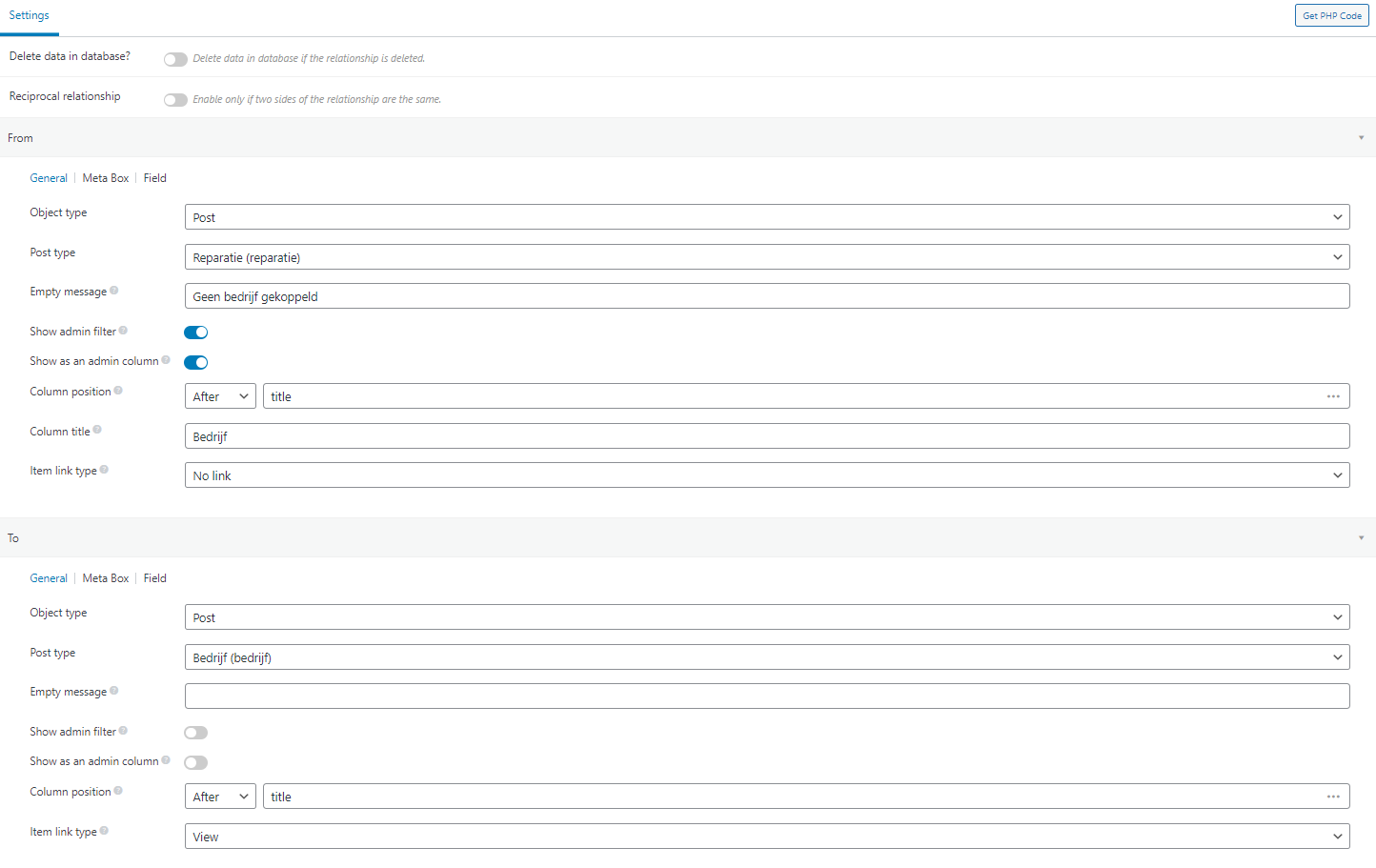This screenshot has height=868, width=1376.
Task: Open To Column position After dropdown
Action: coord(220,797)
